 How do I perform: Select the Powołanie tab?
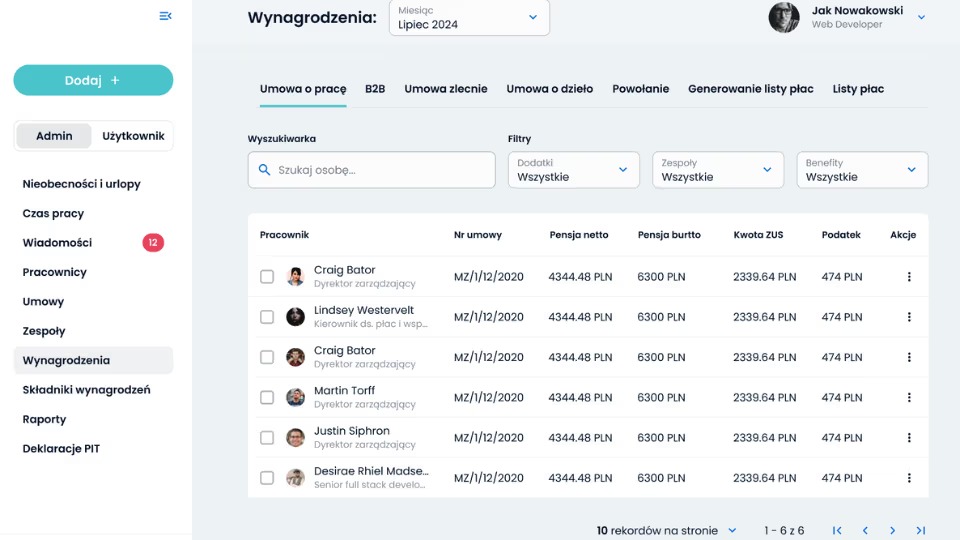(x=640, y=89)
